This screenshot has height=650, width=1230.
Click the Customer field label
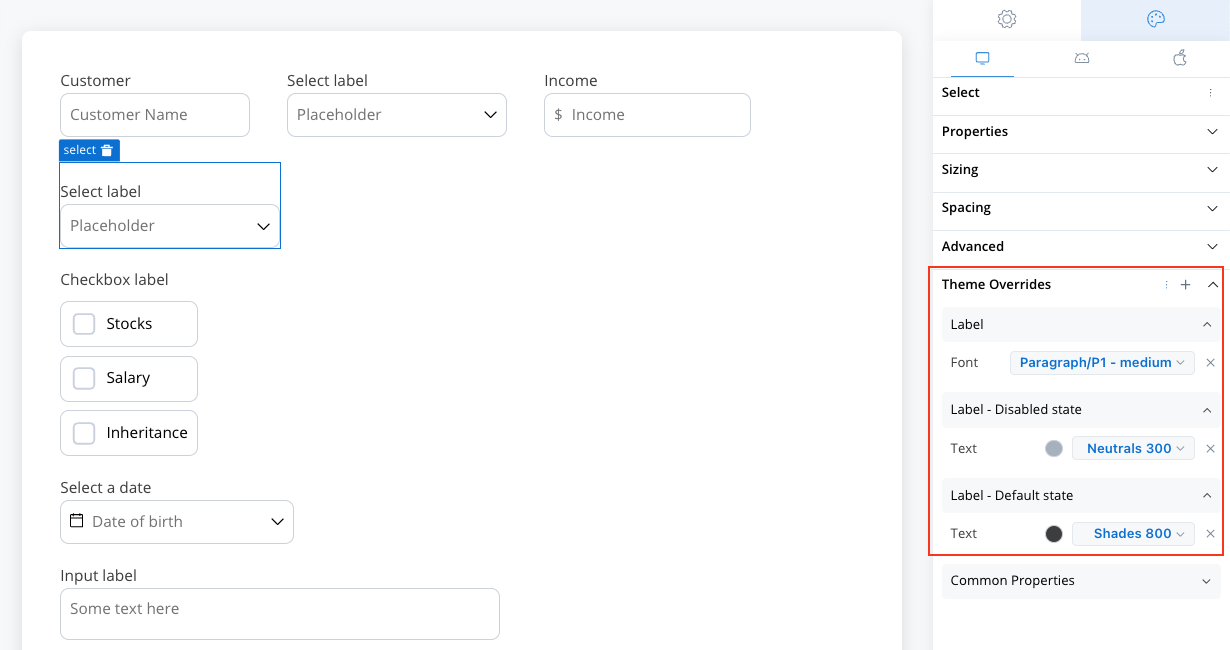[95, 81]
